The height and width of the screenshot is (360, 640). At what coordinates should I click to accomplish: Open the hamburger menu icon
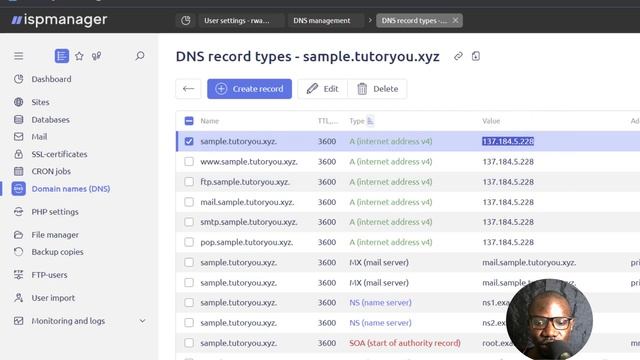point(18,56)
